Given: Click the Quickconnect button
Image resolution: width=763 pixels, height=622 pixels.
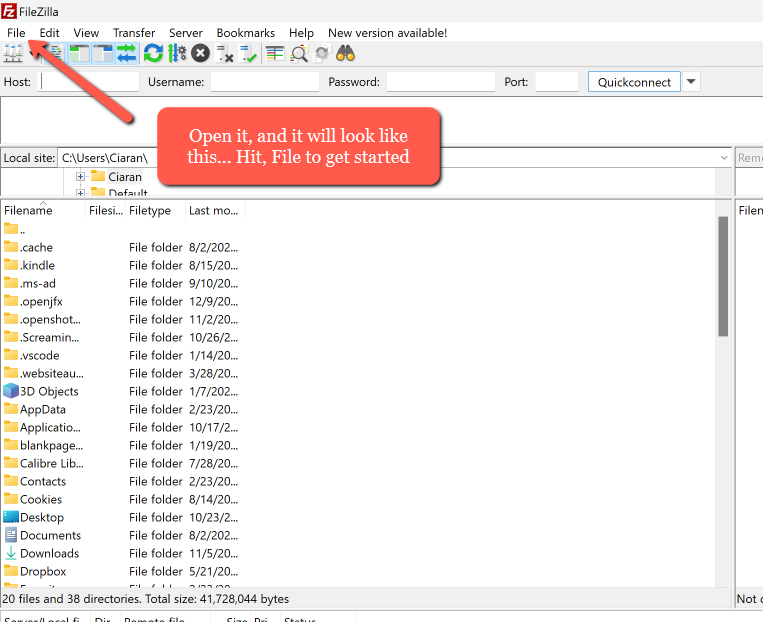Looking at the screenshot, I should (x=634, y=82).
